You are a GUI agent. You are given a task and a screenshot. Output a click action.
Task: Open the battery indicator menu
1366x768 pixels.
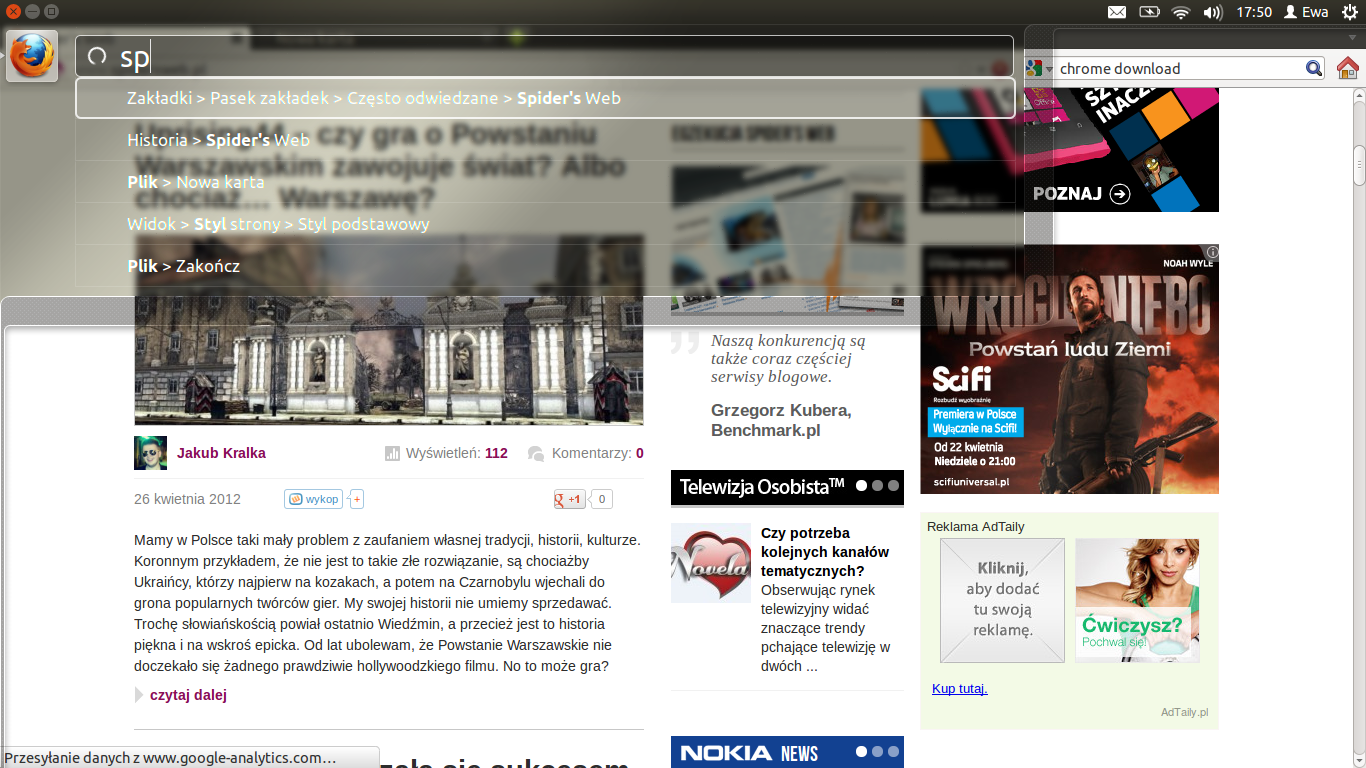tap(1149, 12)
